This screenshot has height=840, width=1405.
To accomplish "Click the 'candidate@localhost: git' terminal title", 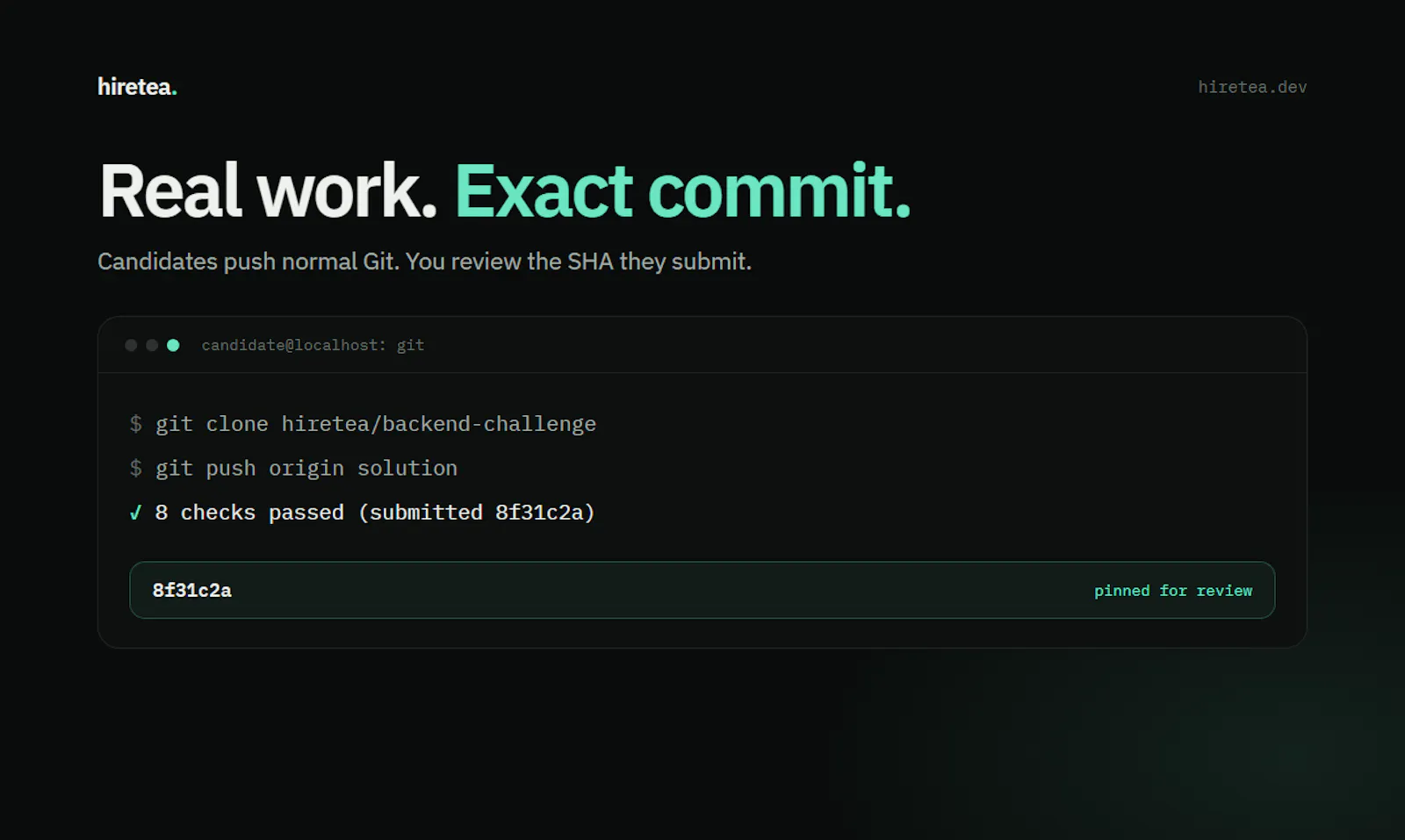I will click(313, 345).
